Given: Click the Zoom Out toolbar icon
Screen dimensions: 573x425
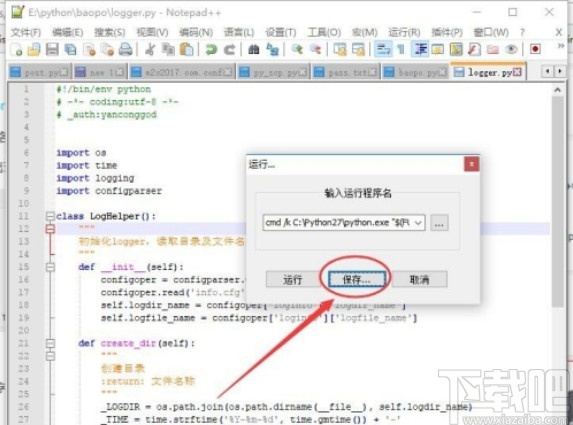Looking at the screenshot, I should tap(315, 49).
